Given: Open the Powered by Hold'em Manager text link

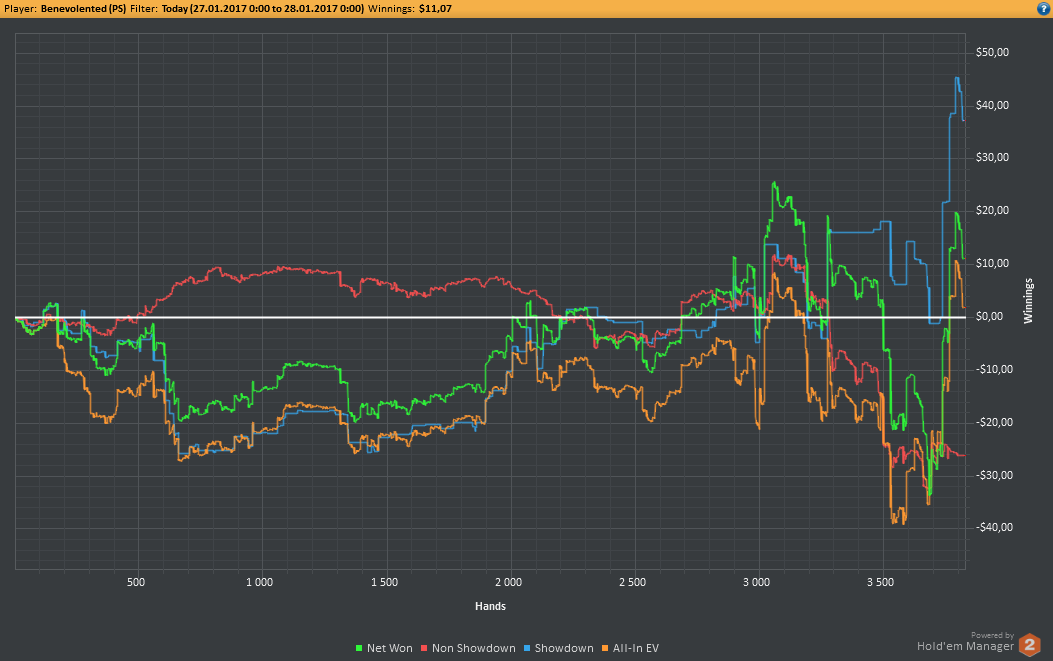Looking at the screenshot, I should coord(966,642).
